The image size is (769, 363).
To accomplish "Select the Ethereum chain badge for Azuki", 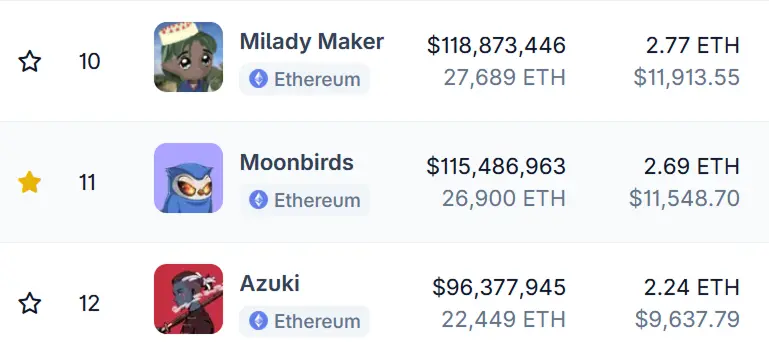I will tap(305, 321).
